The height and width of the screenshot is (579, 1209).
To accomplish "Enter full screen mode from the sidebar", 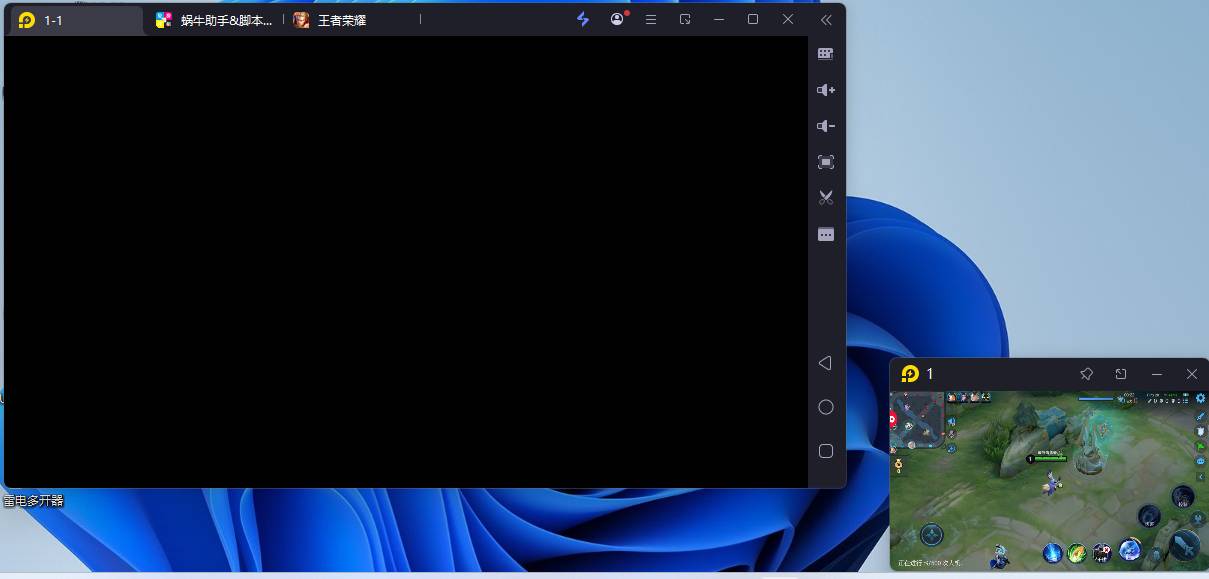I will [x=825, y=162].
